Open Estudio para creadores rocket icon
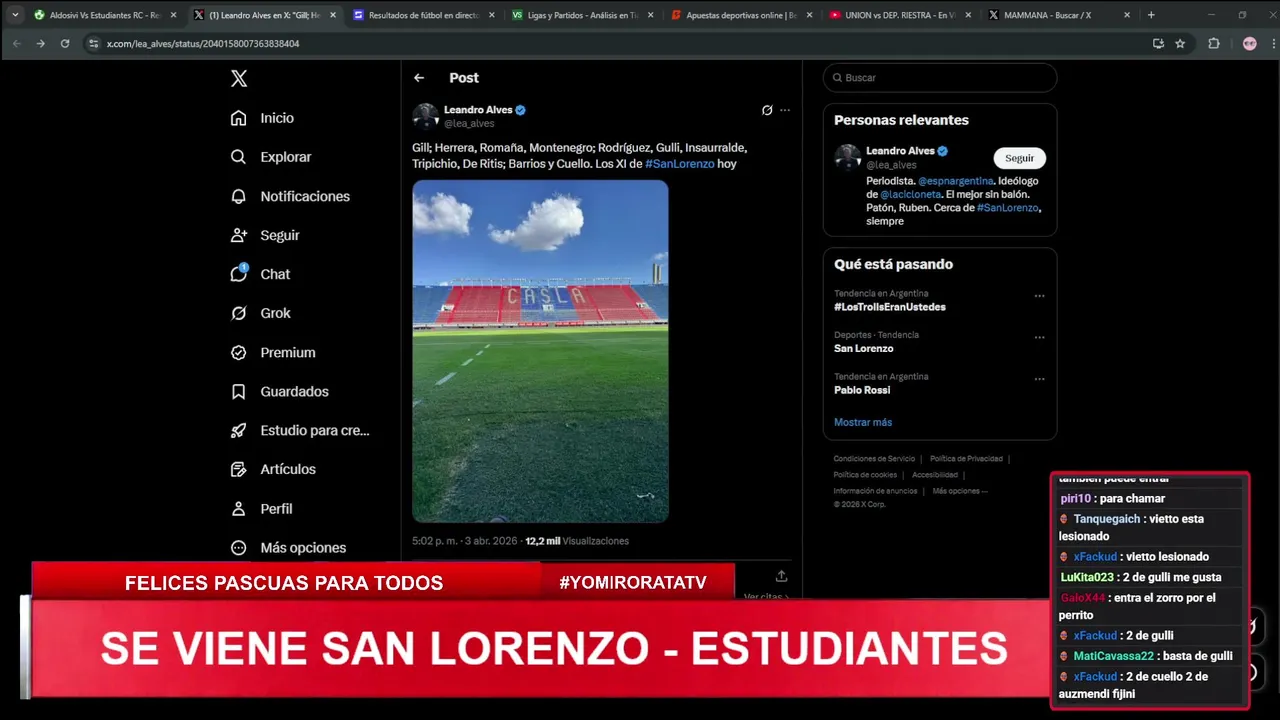Screen dimensions: 1280x720 tap(238, 431)
